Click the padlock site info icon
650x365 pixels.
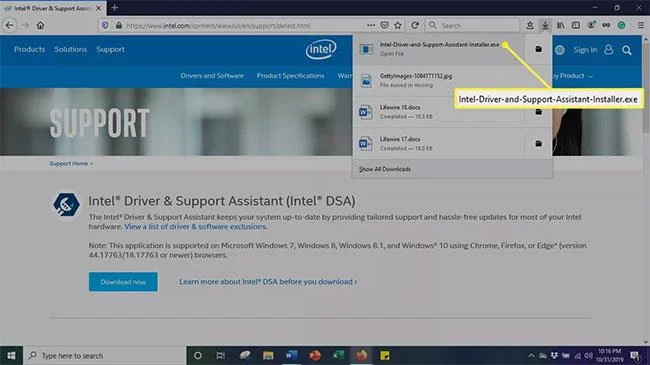[119, 25]
